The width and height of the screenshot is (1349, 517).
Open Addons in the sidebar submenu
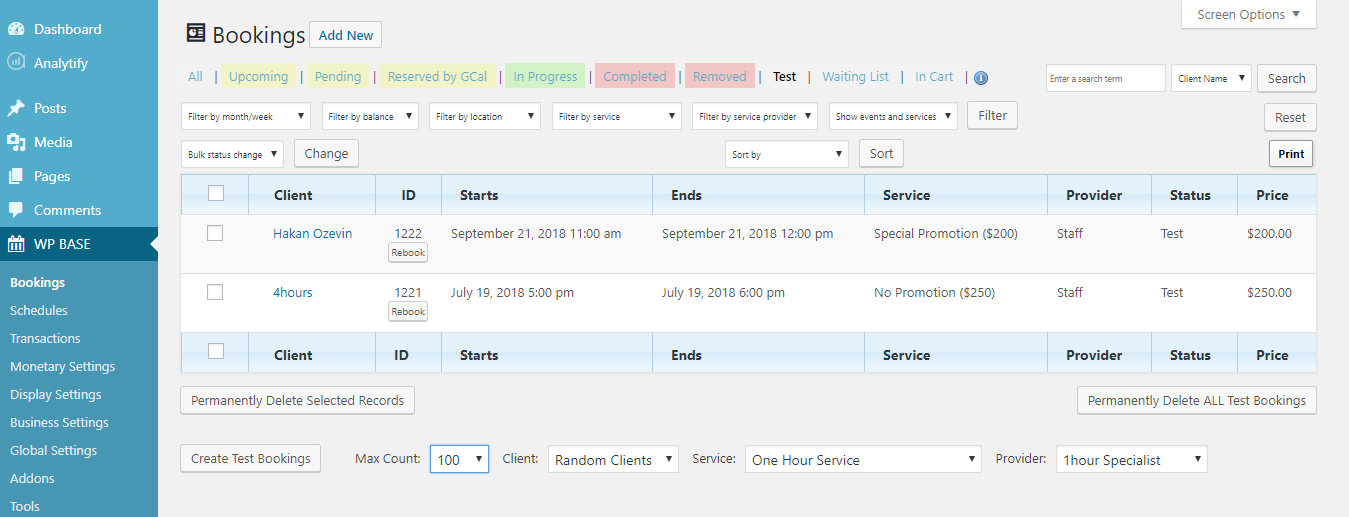(x=32, y=478)
